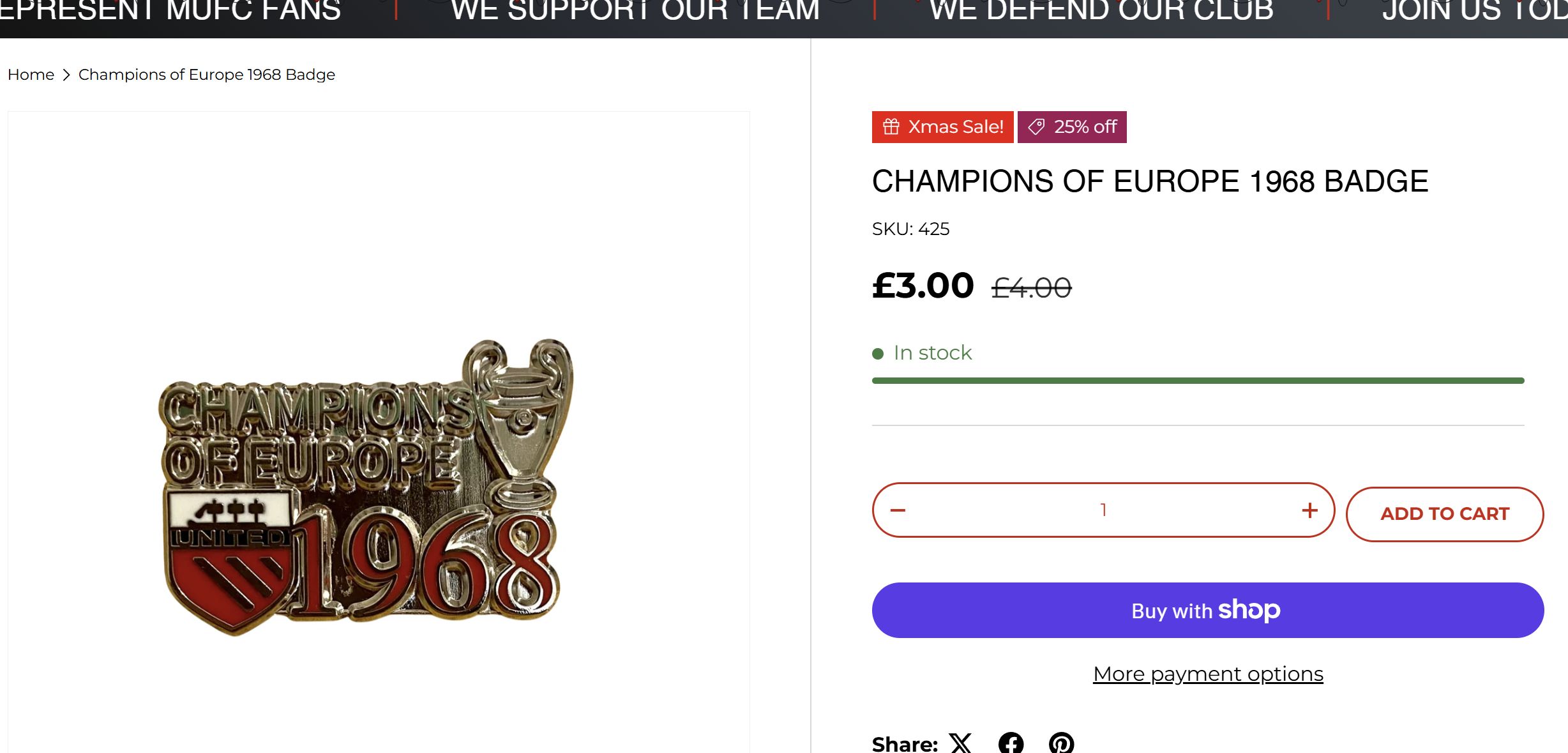1568x753 pixels.
Task: Click the Champions of Europe 1968 Badge breadcrumb
Action: pos(207,75)
